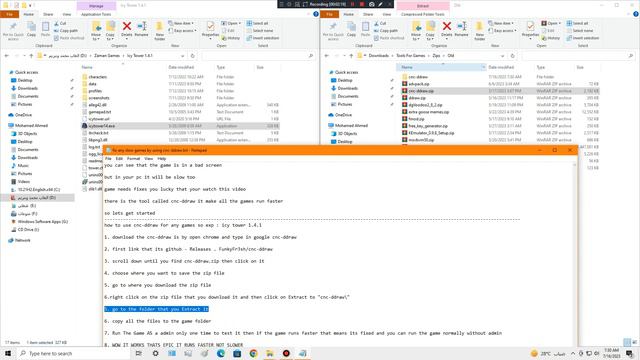Open the Windows Start menu

point(8,353)
